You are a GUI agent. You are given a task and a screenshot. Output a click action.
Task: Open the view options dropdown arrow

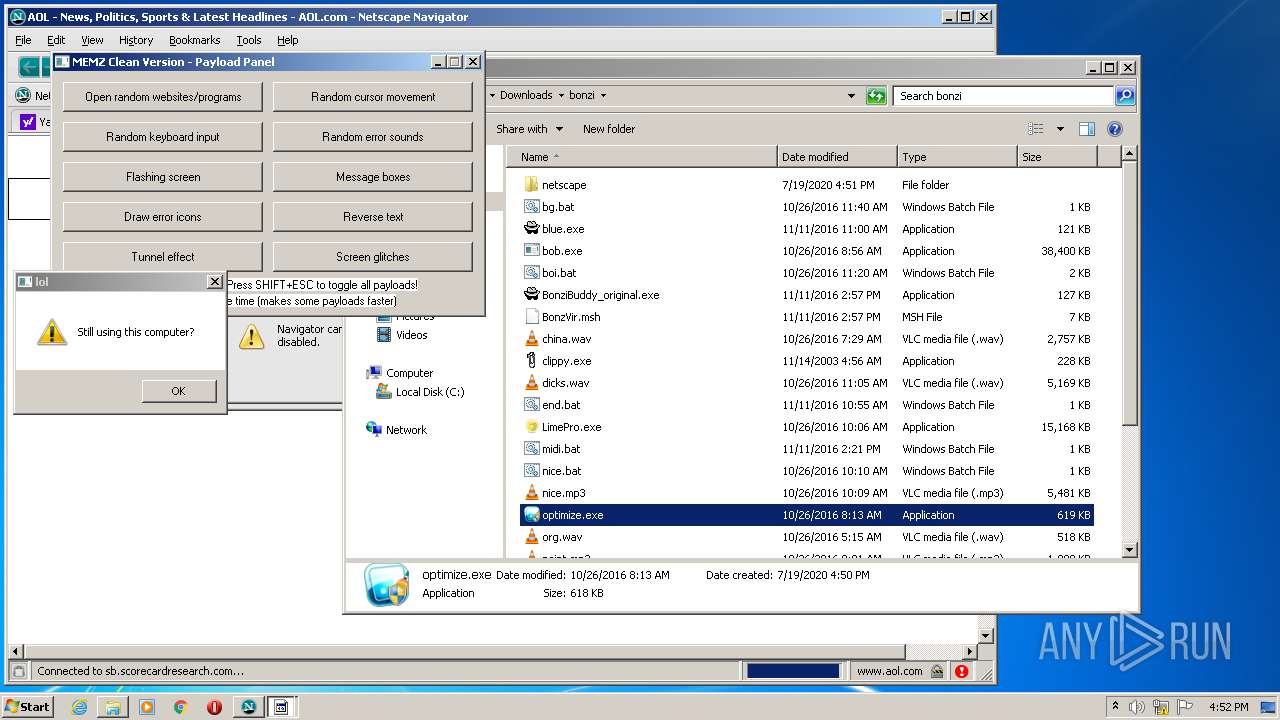(x=1060, y=129)
